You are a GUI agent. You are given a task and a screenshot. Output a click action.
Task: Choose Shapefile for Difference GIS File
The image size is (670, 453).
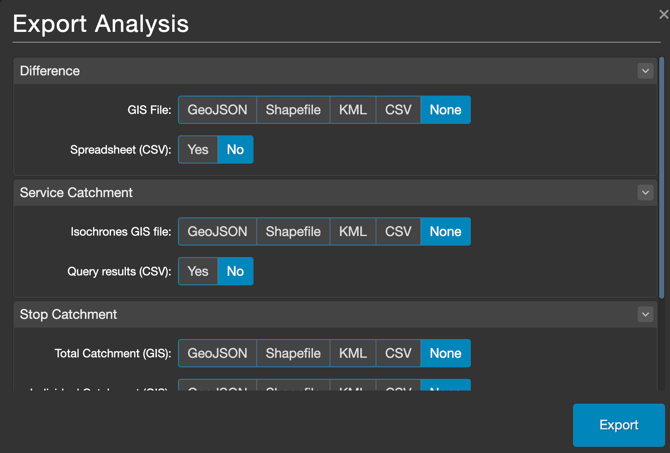tap(293, 110)
